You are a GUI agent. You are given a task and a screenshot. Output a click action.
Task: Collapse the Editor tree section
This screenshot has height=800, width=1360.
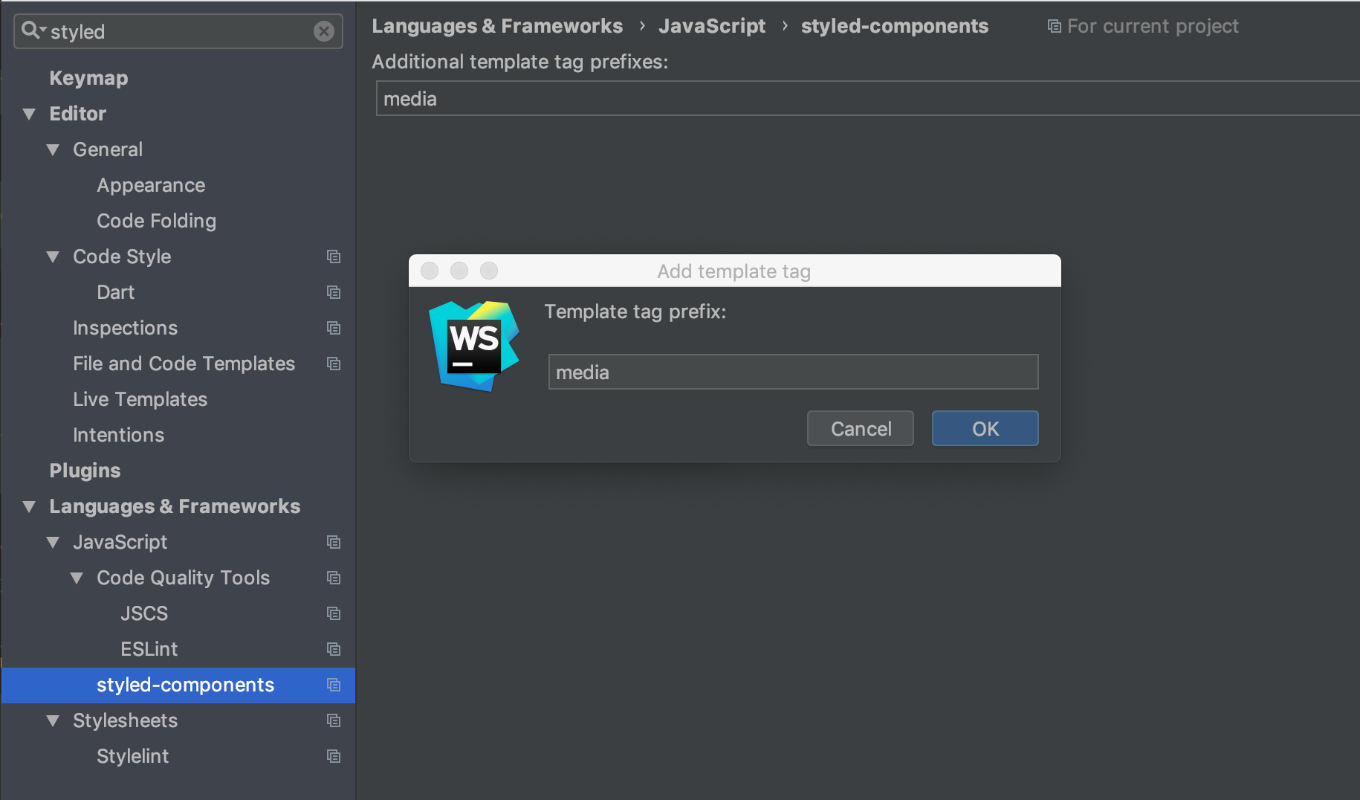[29, 114]
